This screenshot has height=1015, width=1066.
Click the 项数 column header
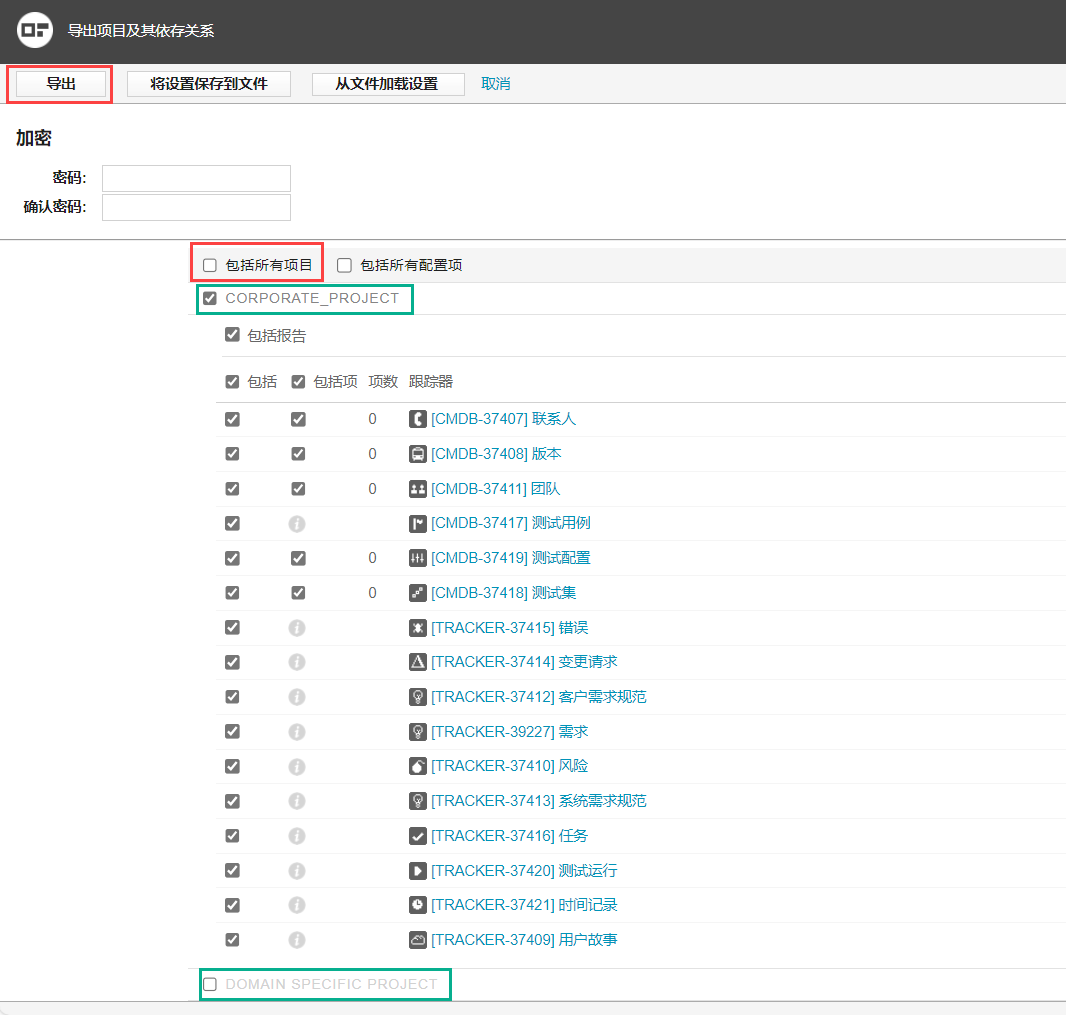tap(383, 381)
